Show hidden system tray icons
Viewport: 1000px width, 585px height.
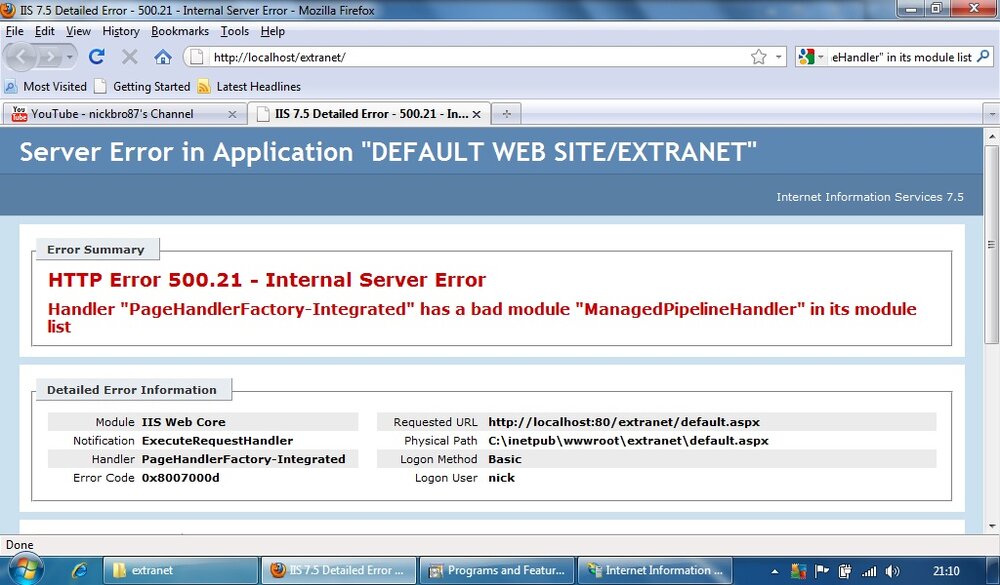[x=775, y=571]
